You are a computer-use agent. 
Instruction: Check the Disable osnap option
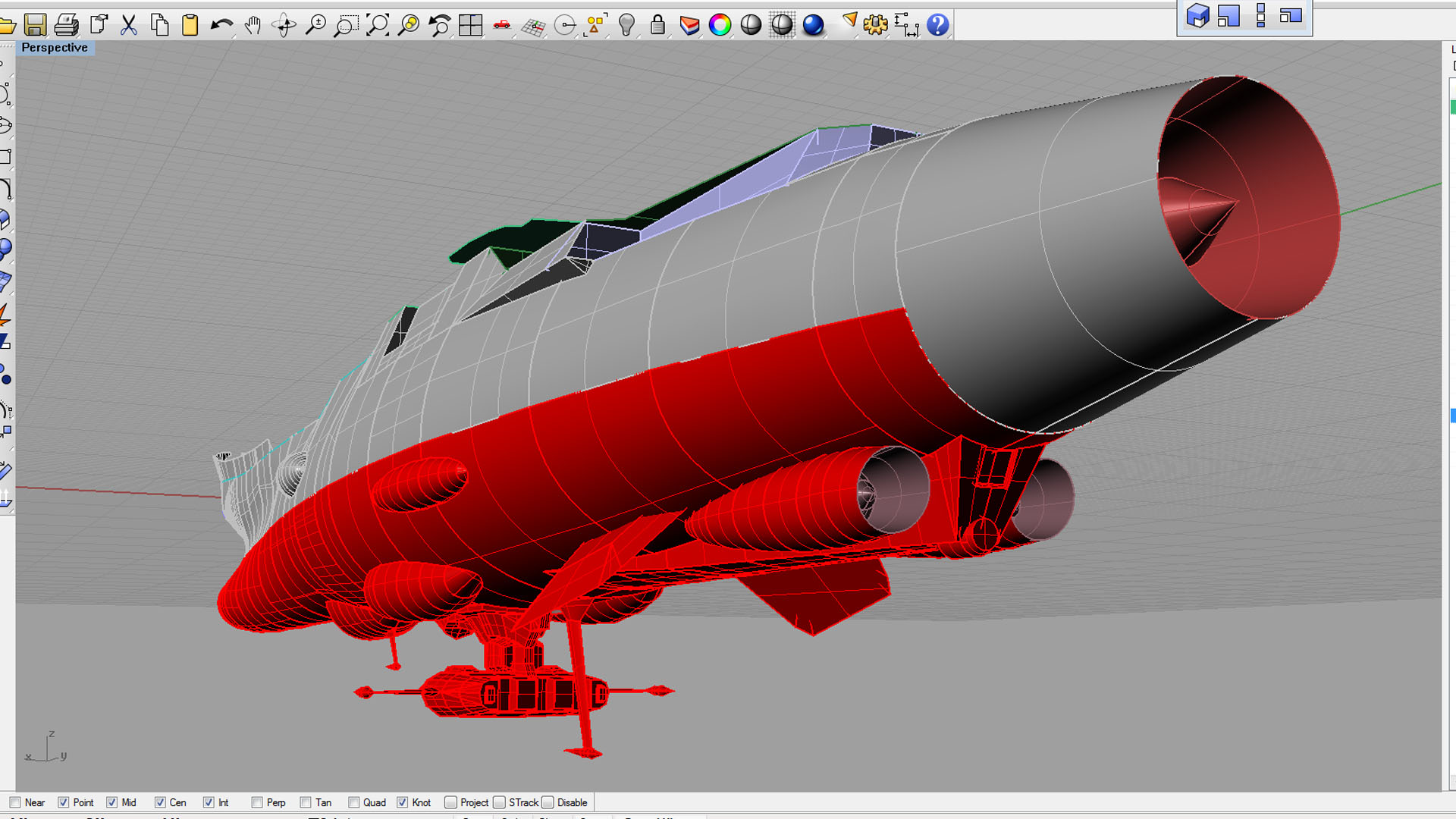pyautogui.click(x=548, y=802)
